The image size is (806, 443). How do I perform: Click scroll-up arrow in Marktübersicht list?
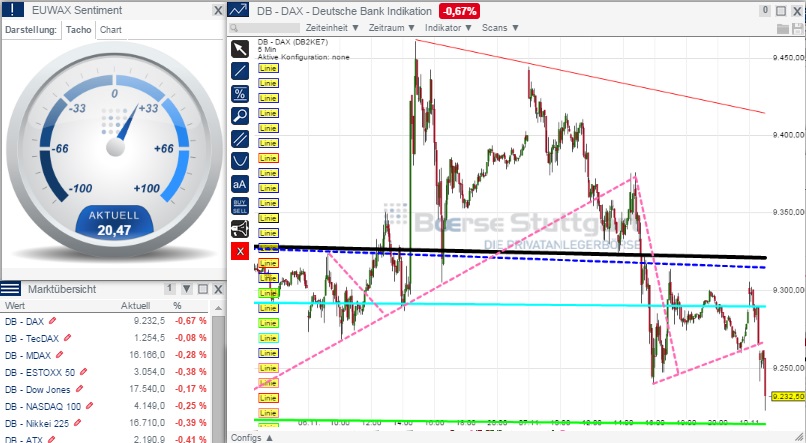(218, 308)
